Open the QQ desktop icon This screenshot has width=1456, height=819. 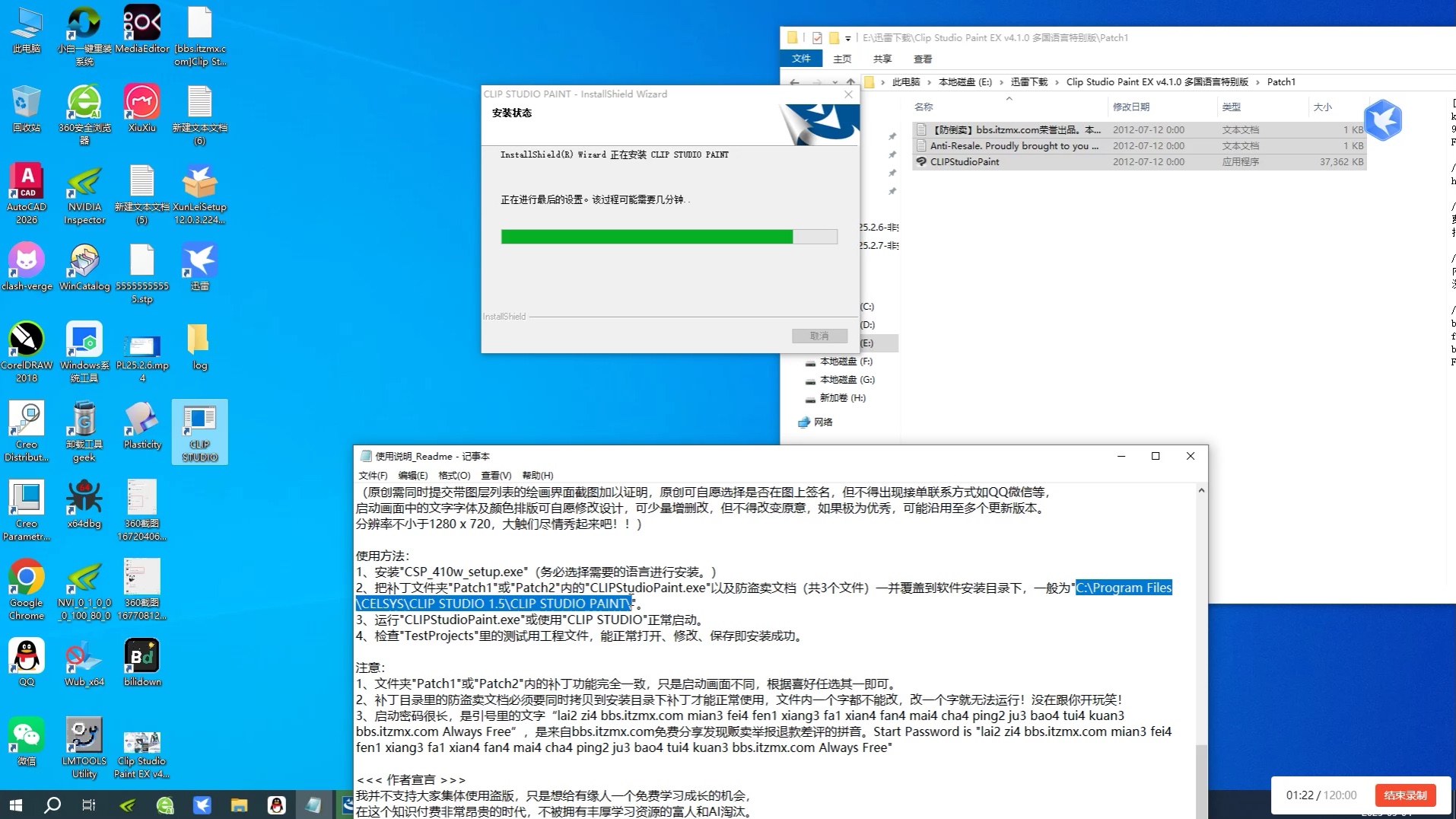[x=27, y=662]
